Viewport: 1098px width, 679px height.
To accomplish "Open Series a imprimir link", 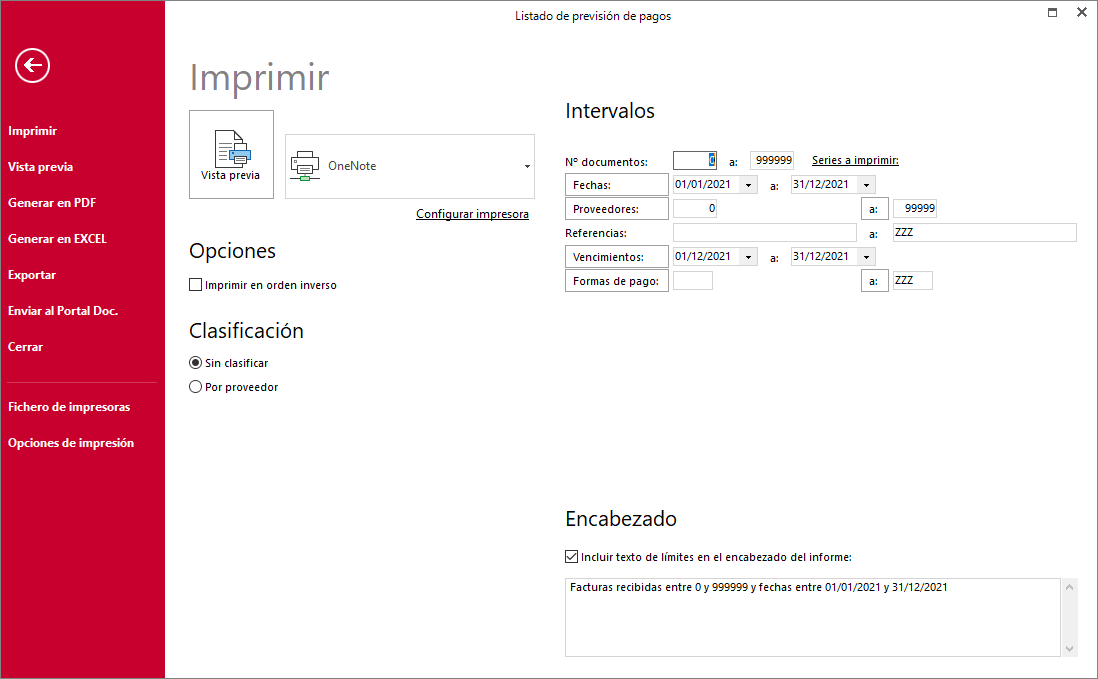I will 855,160.
